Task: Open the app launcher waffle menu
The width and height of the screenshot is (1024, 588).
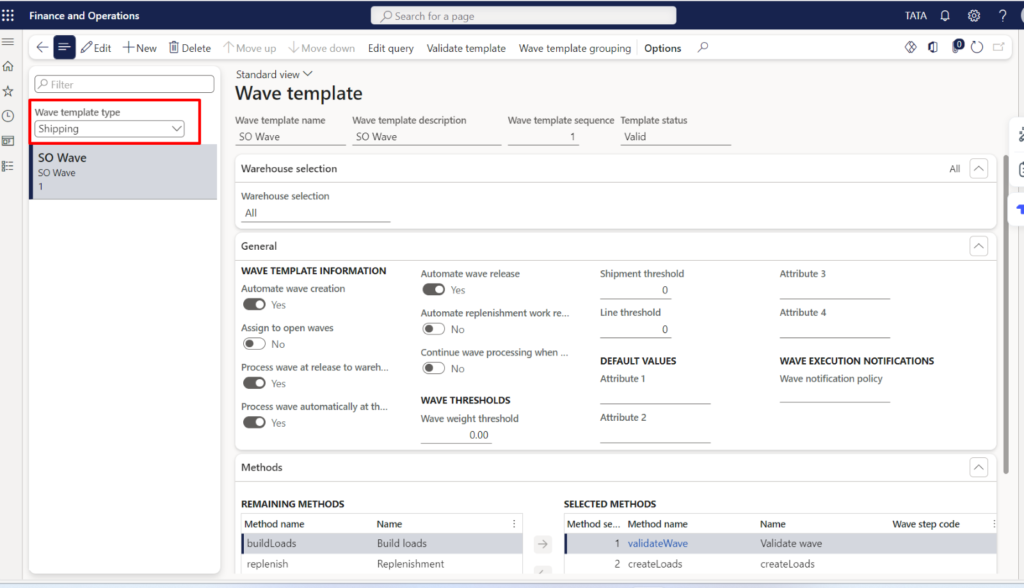Action: click(8, 15)
